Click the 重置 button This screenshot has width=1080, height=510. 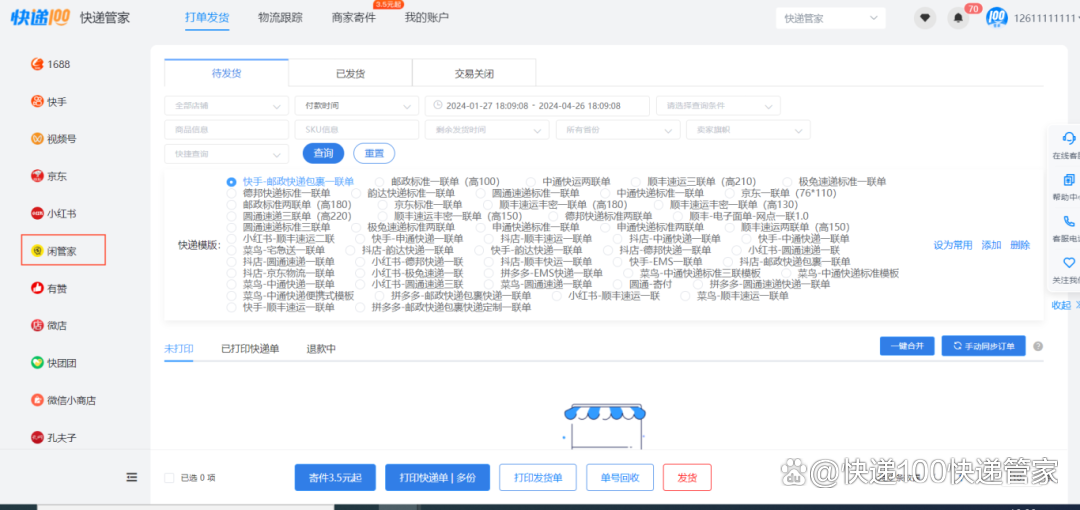[x=374, y=154]
